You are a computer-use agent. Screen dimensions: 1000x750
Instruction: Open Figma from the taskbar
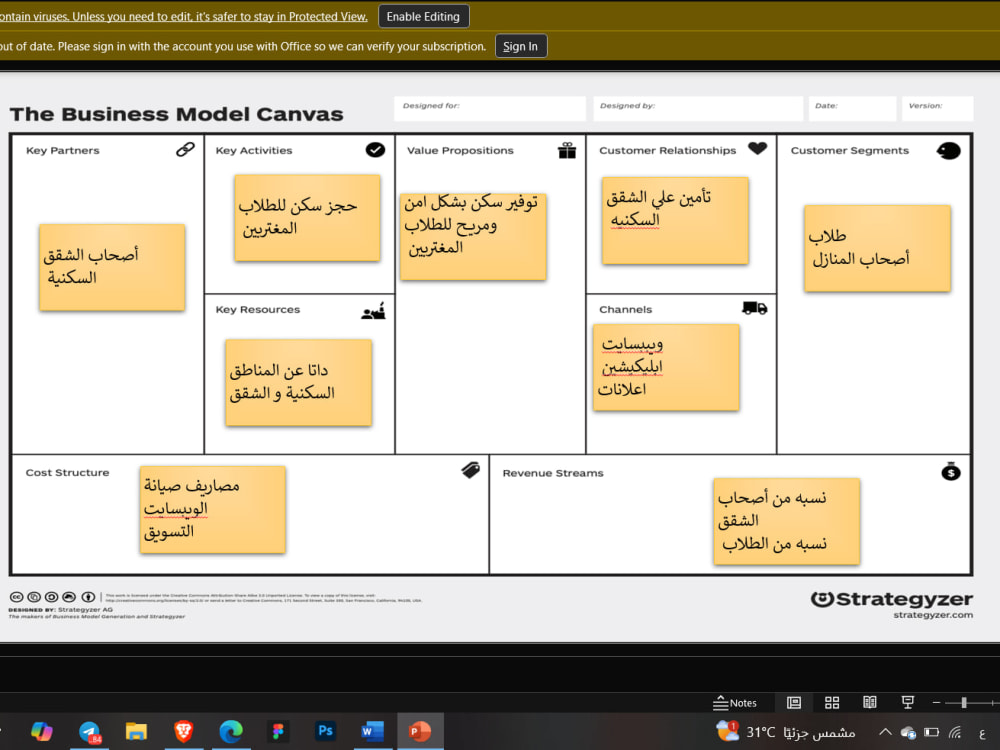point(278,731)
